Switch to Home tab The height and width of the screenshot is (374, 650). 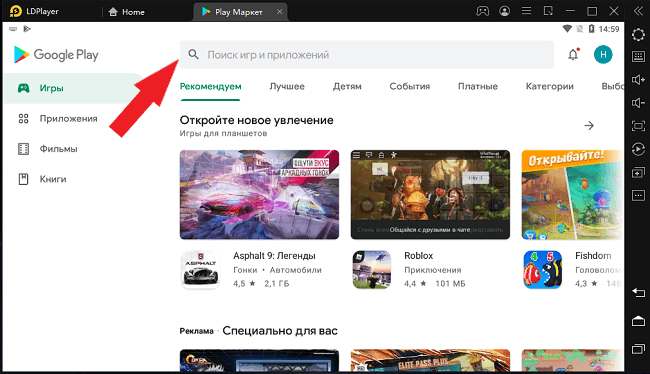(x=126, y=12)
